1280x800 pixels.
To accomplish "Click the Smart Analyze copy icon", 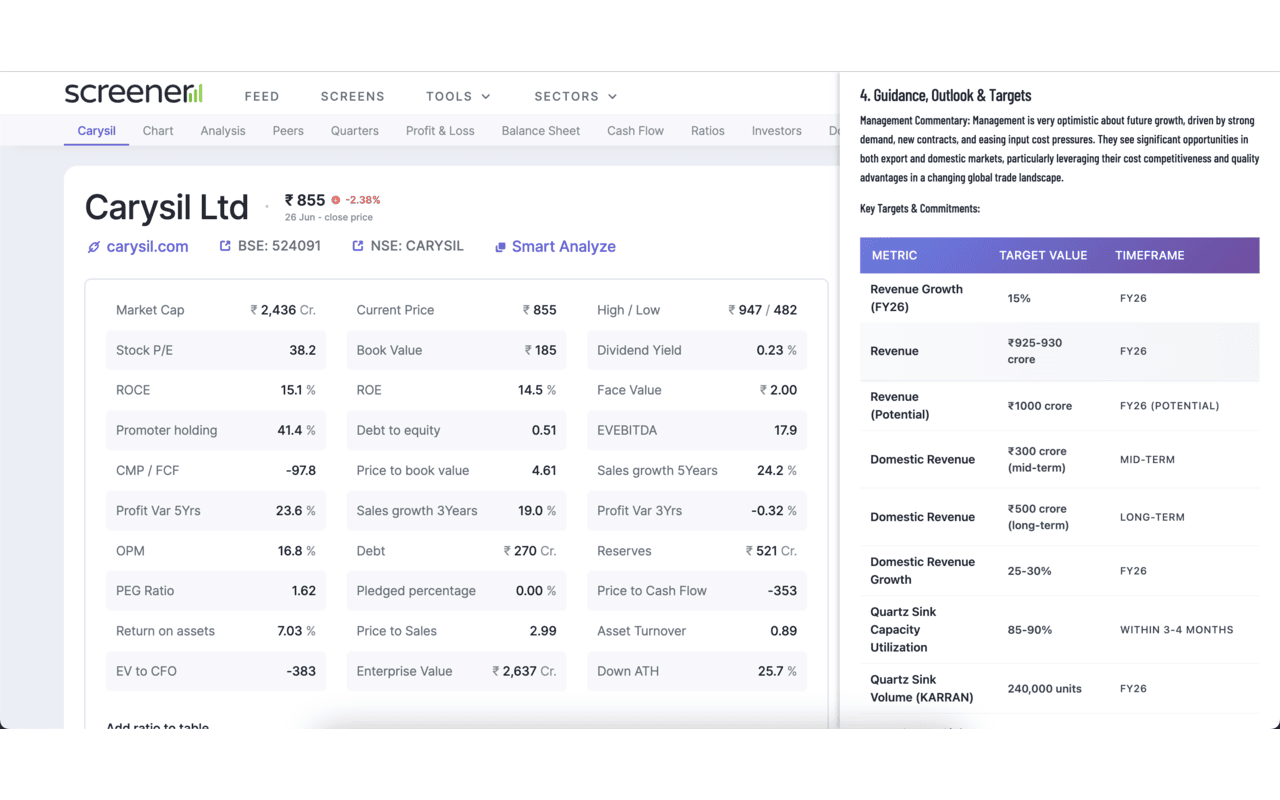I will coord(500,247).
